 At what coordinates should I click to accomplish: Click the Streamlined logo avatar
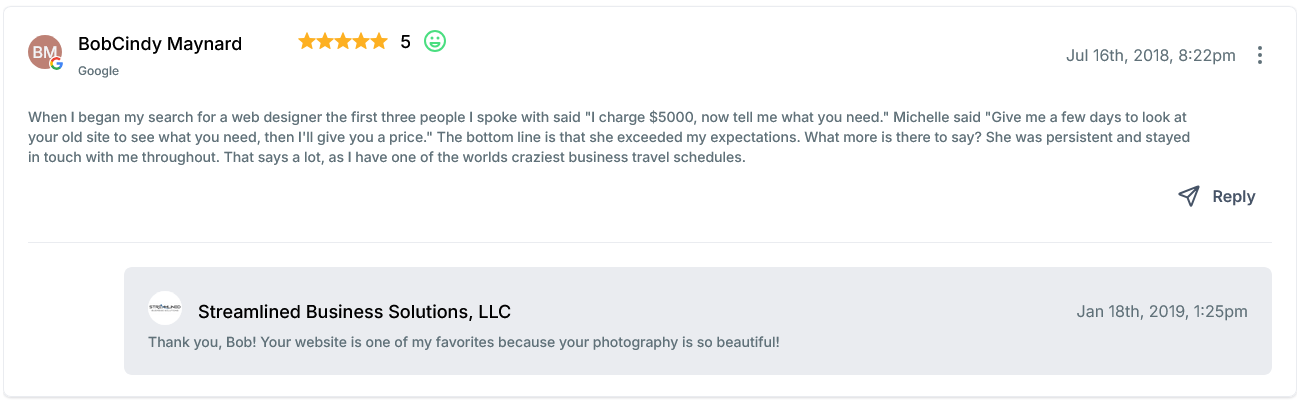(x=164, y=308)
